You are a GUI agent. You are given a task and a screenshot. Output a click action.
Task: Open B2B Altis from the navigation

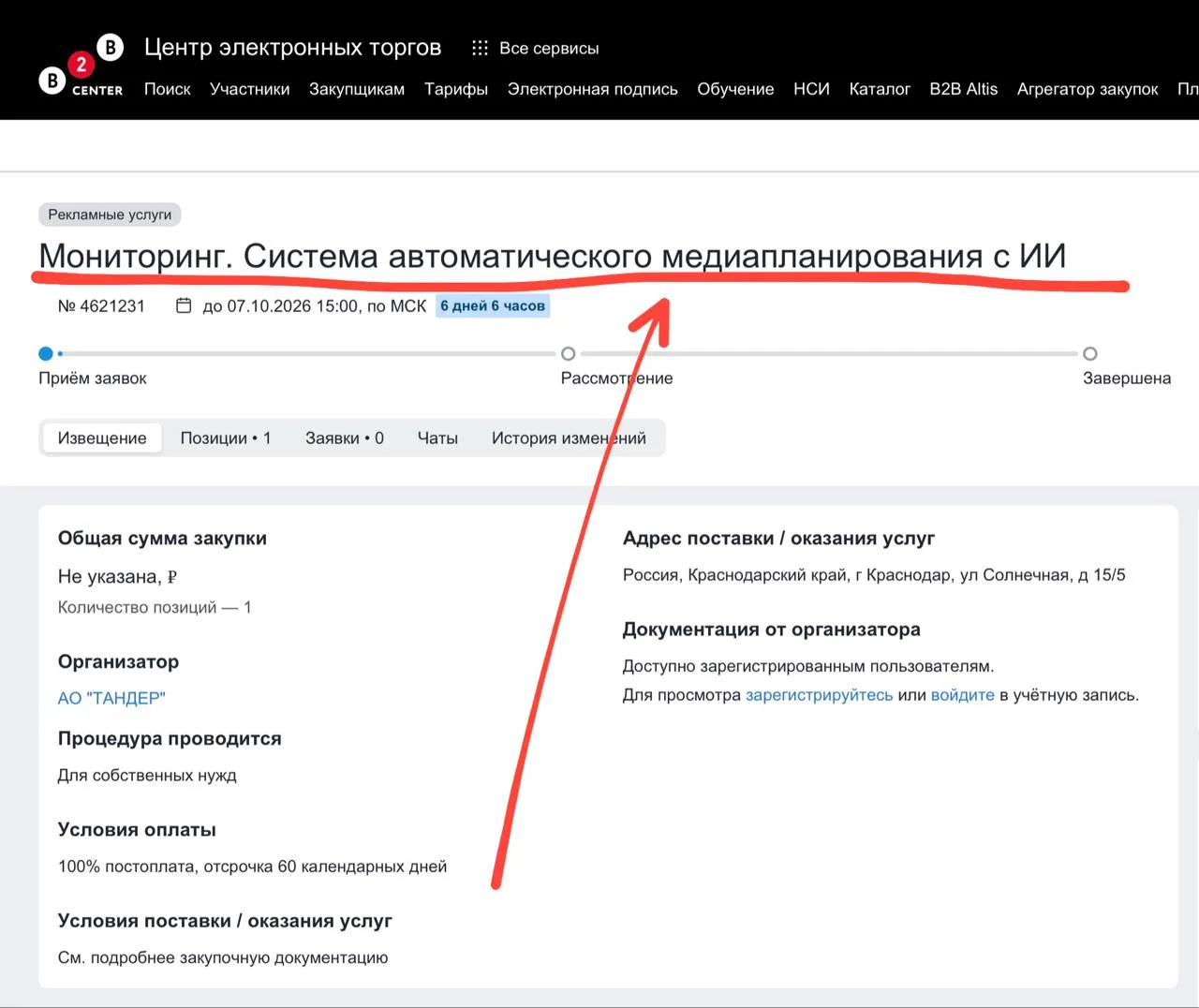tap(964, 89)
